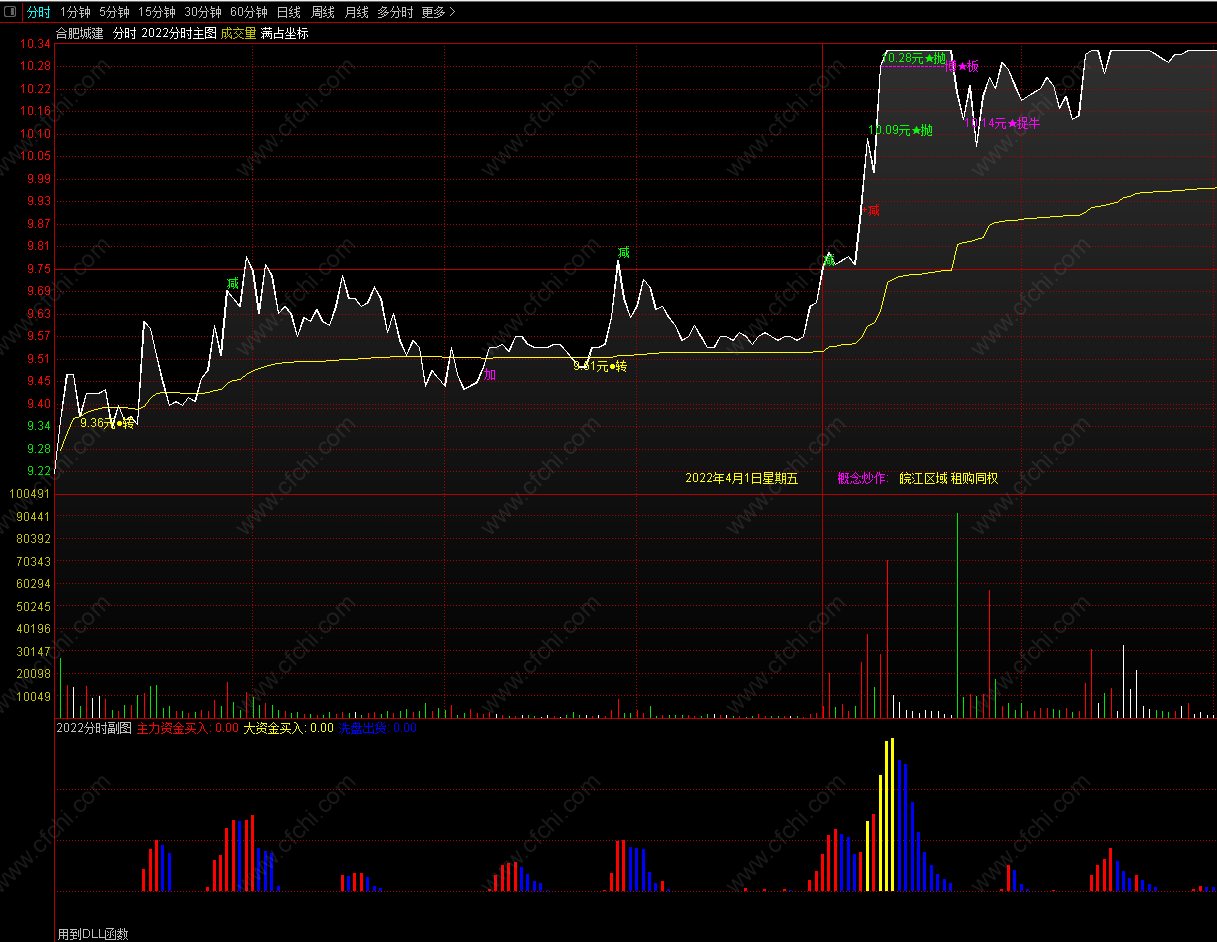Select the 大资金买入 indicator value
1217x942 pixels.
(289, 728)
